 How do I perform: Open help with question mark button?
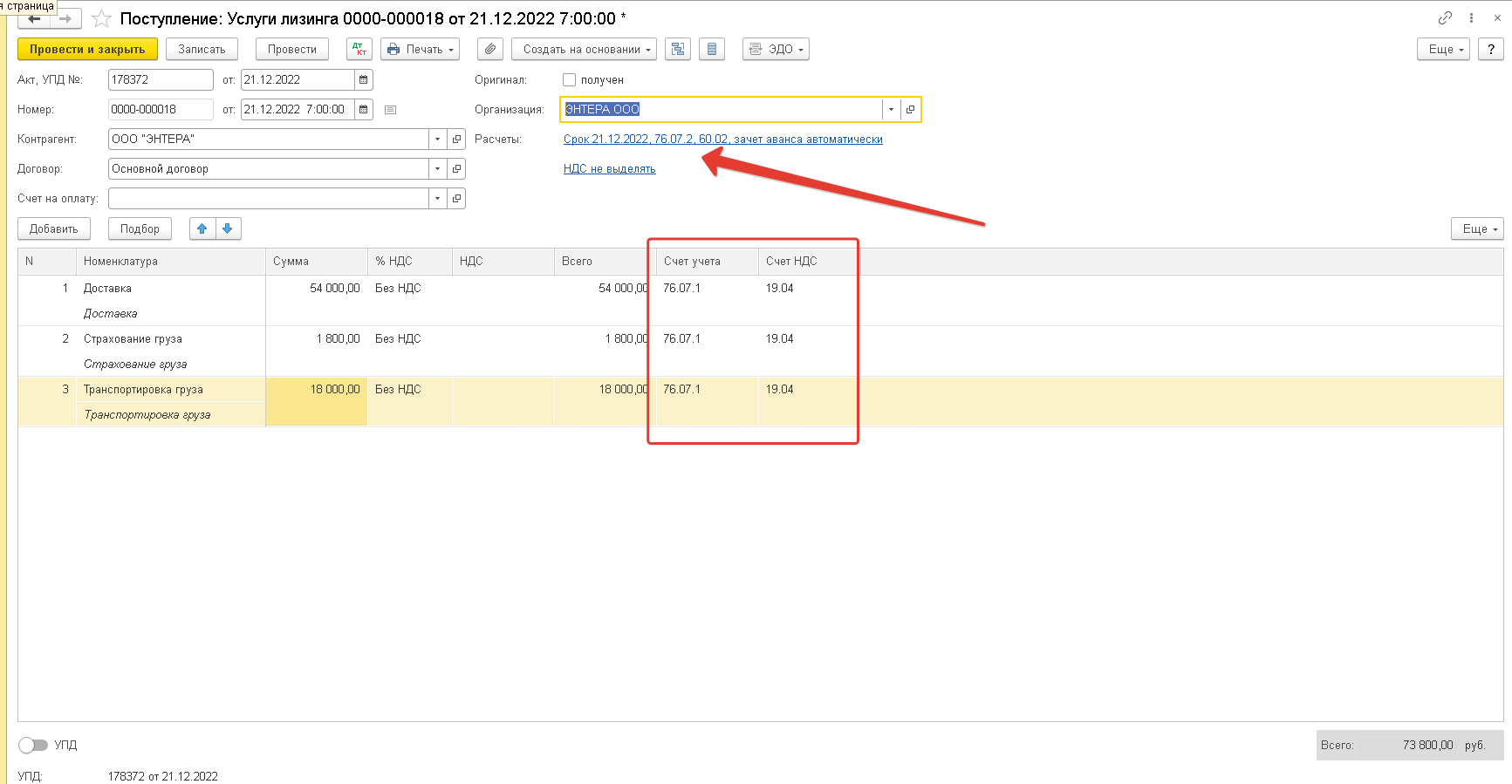[x=1491, y=50]
